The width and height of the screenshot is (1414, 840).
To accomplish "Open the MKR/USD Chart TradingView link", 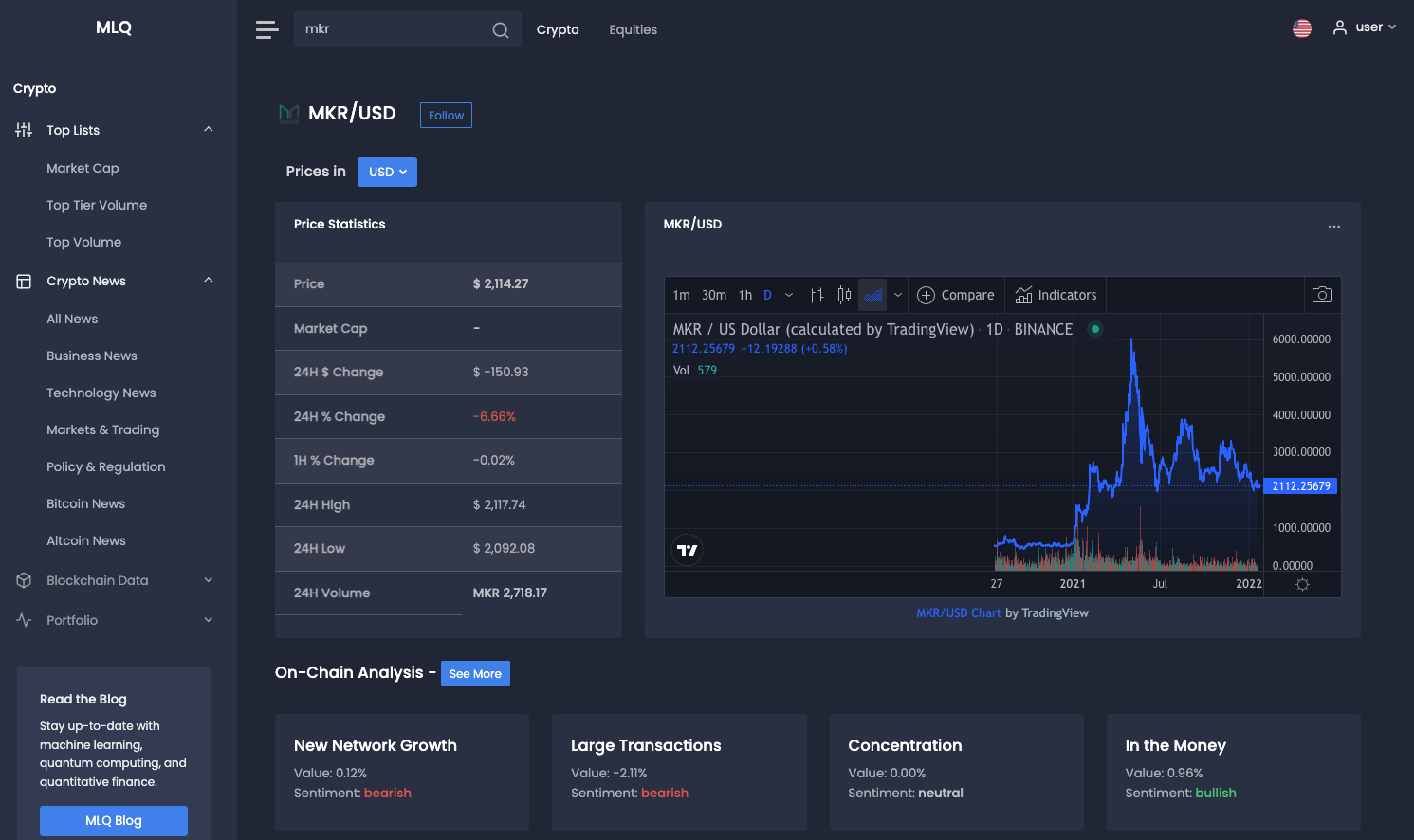I will (959, 612).
